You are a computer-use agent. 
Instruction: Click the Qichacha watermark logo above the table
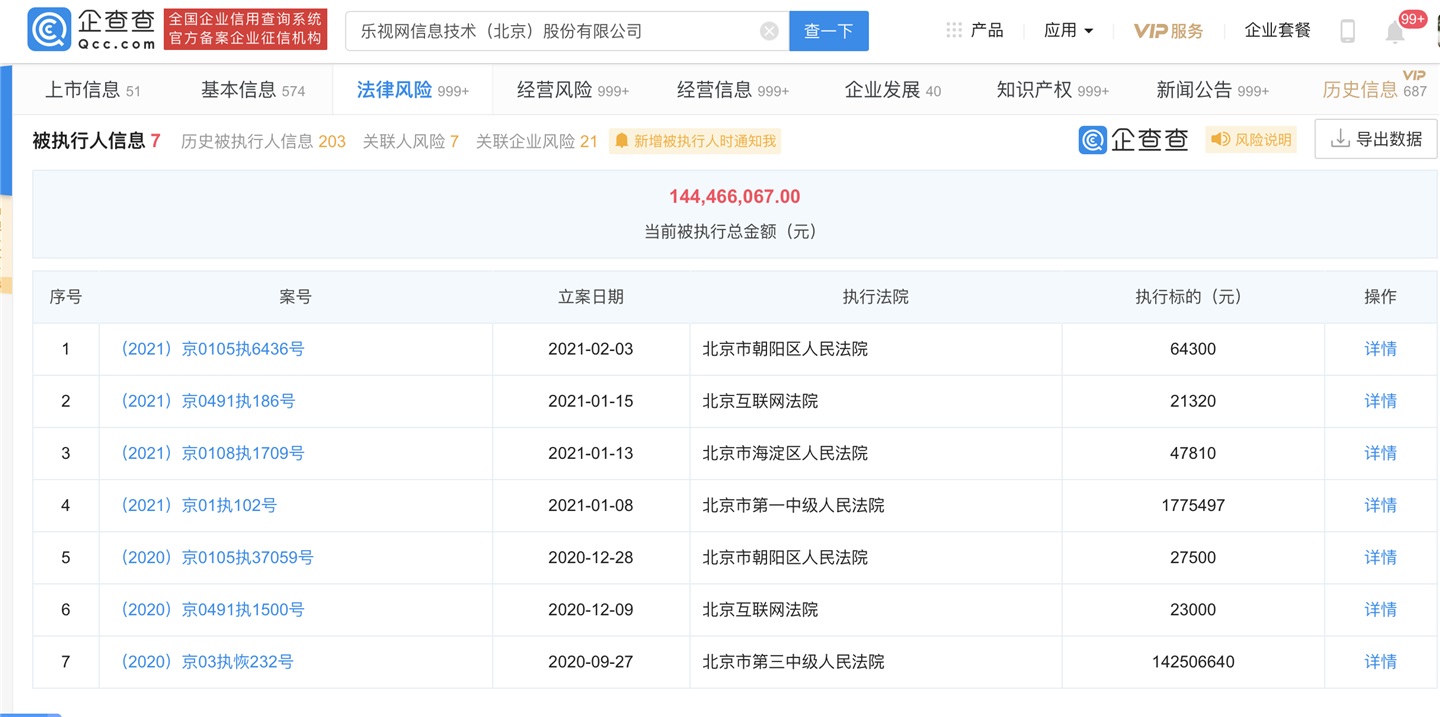coord(1132,140)
